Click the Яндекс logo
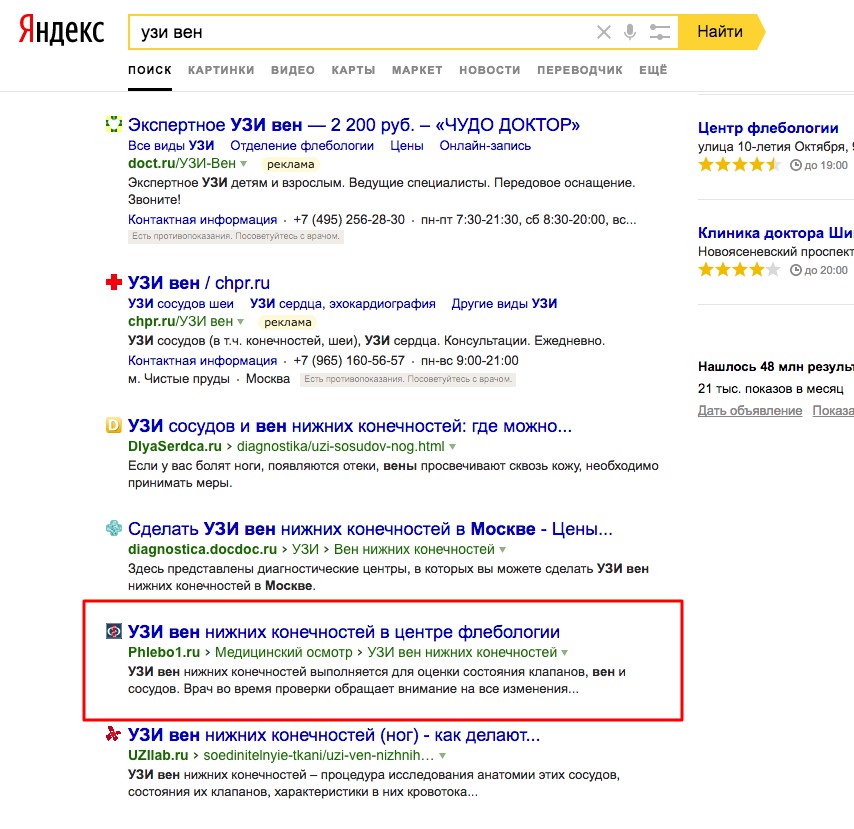 coord(61,30)
